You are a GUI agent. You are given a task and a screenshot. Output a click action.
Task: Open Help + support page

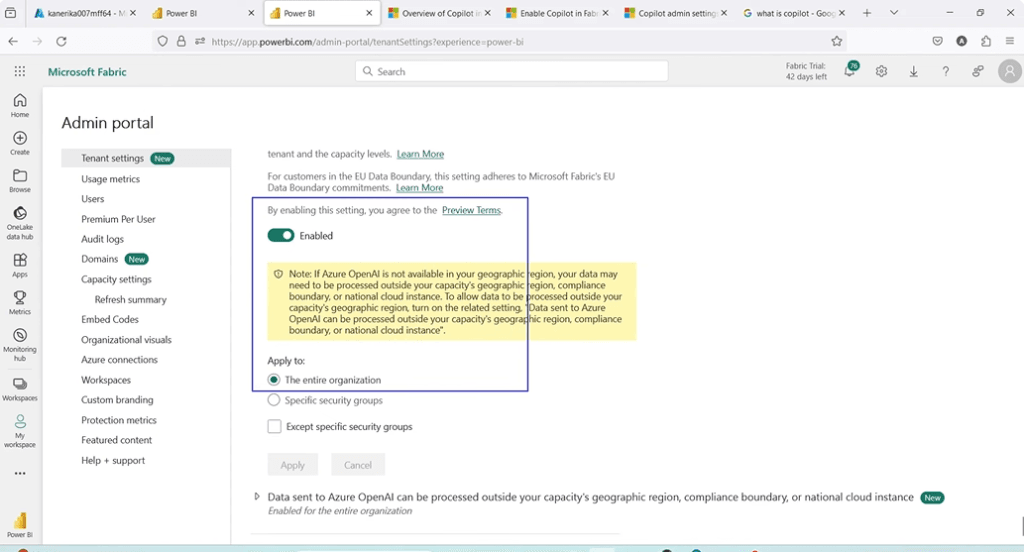coord(113,460)
